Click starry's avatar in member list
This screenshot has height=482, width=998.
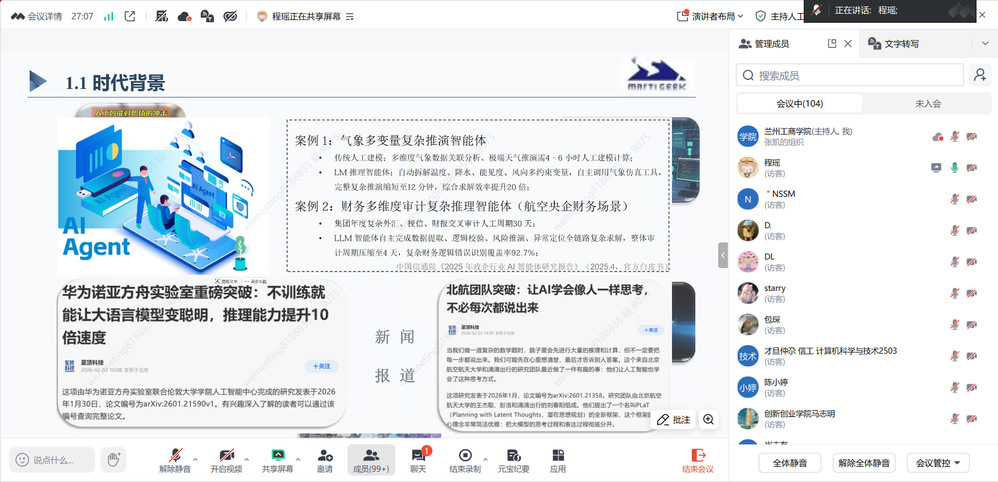click(x=748, y=293)
